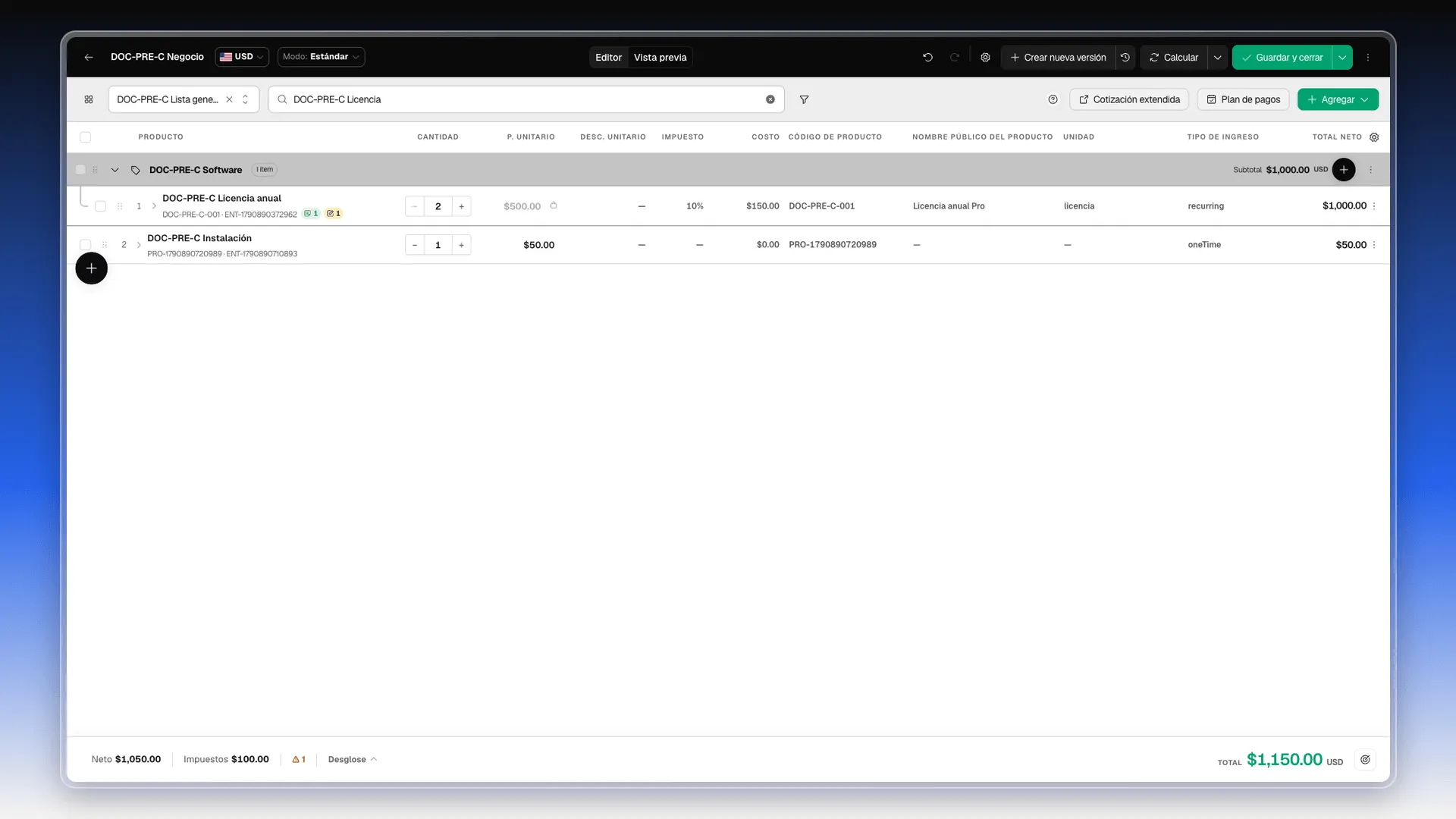Open the USD currency dropdown
The image size is (1456, 819).
pos(242,57)
